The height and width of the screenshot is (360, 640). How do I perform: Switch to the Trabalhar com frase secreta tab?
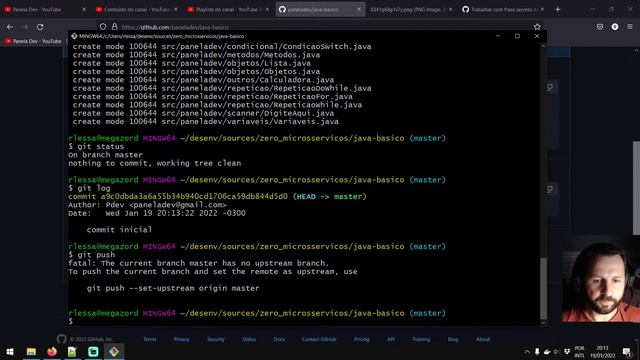coord(502,9)
